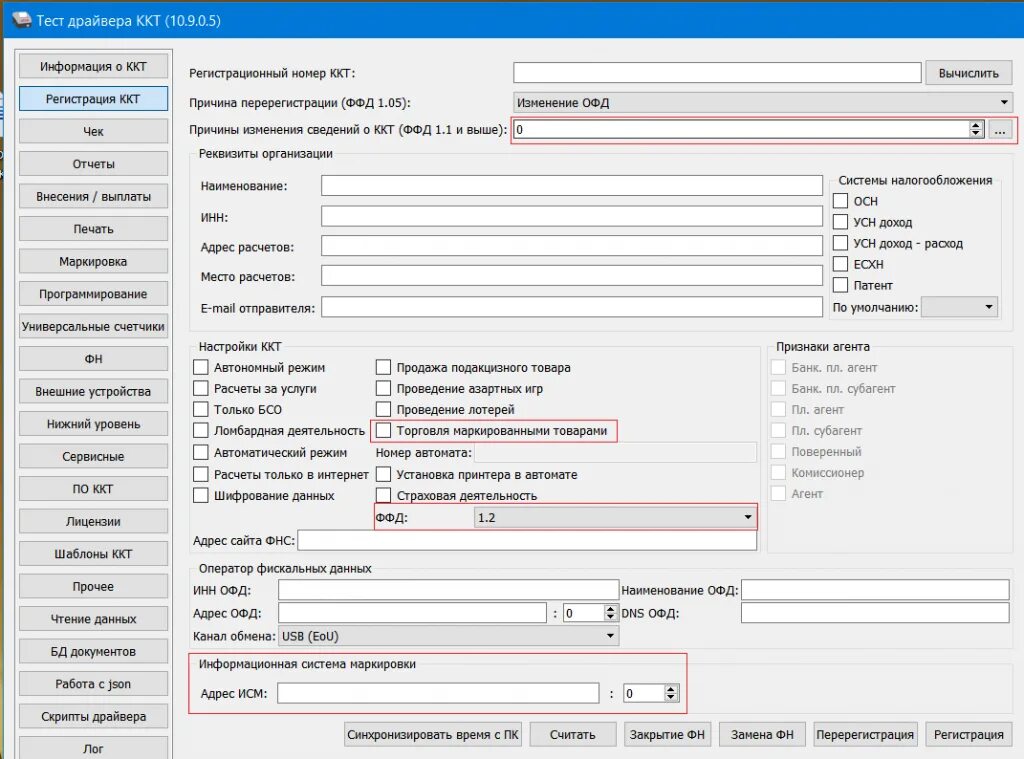Enable Расчеты только в интернет checkbox

[x=201, y=474]
